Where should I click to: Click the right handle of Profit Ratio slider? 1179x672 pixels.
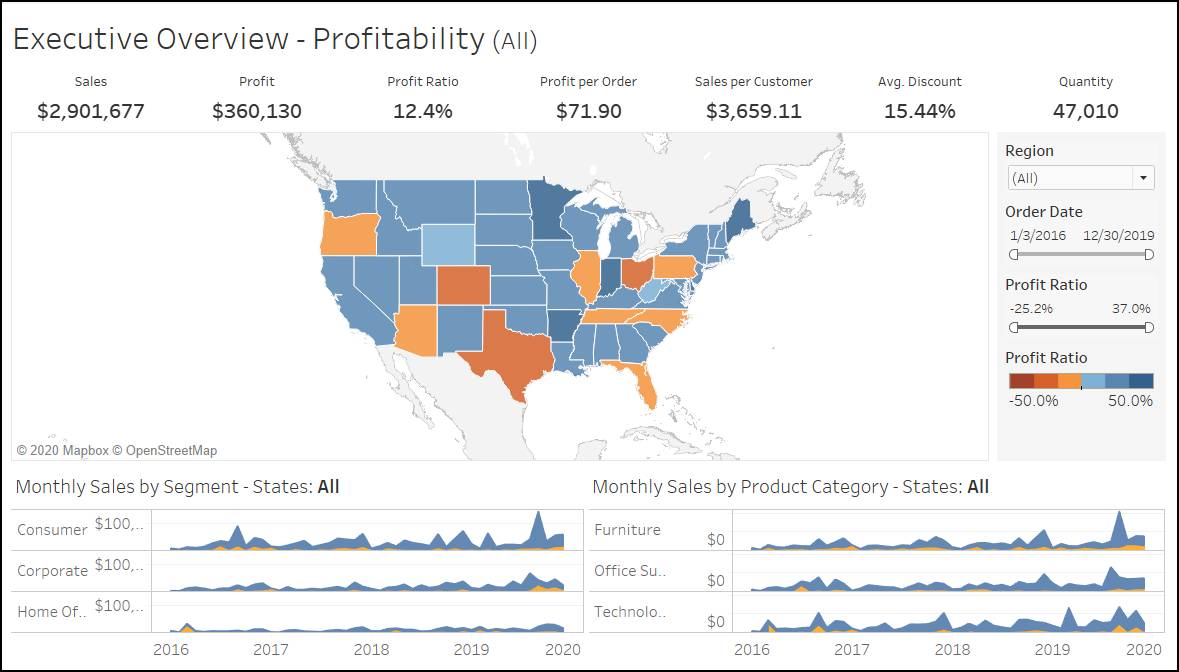tap(1148, 327)
